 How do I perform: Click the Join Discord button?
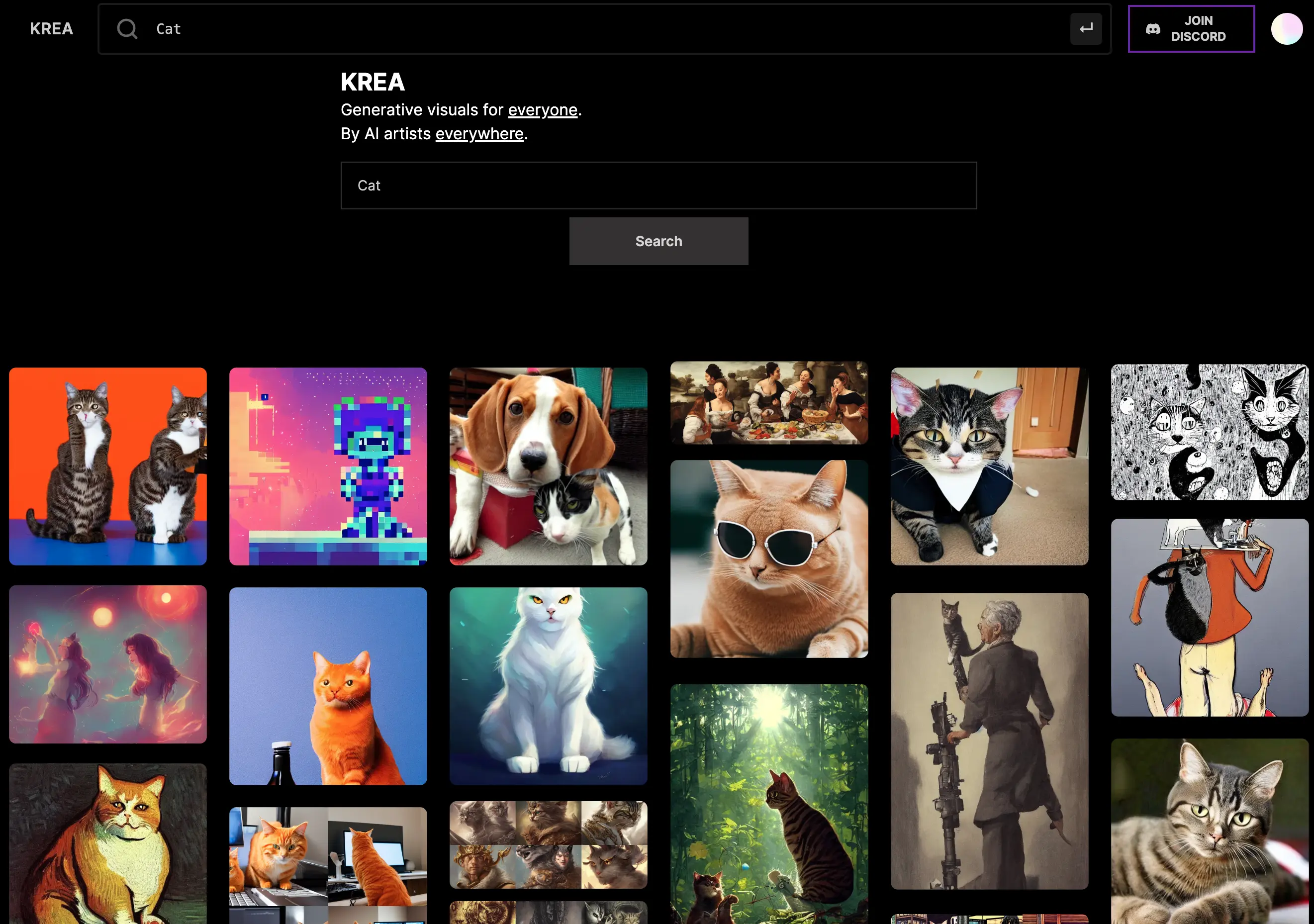point(1191,29)
